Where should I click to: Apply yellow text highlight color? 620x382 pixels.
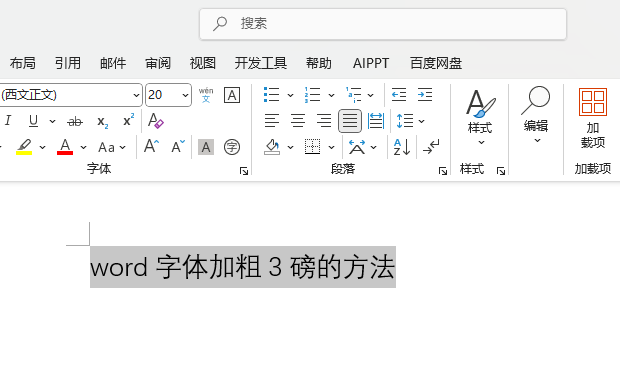[24, 147]
